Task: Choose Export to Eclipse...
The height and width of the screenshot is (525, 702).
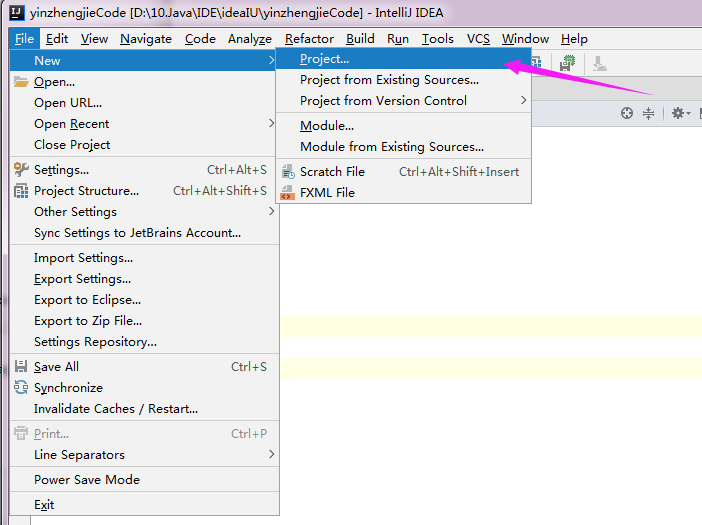Action: (x=144, y=300)
